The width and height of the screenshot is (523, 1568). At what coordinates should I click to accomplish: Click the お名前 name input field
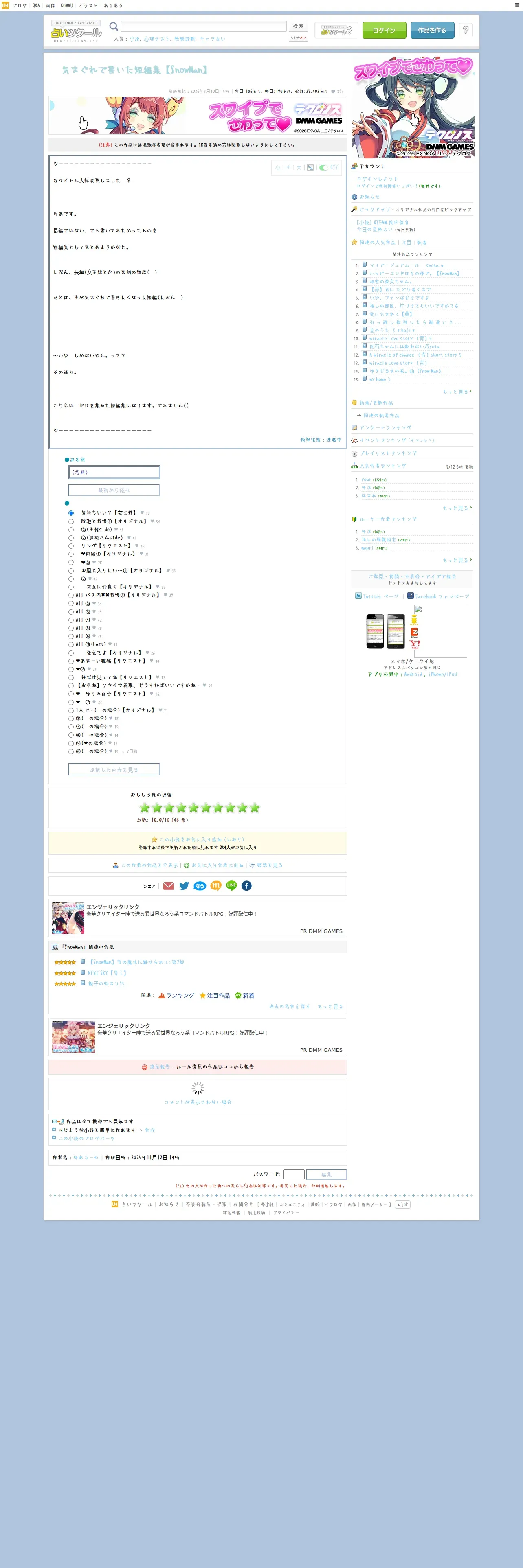pos(114,472)
